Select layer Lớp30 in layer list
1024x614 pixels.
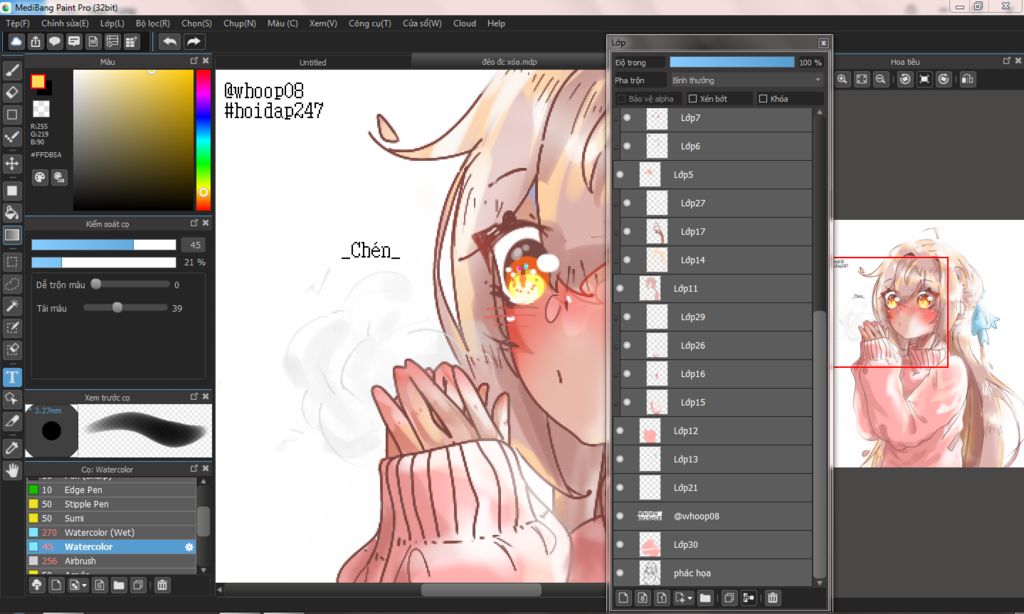712,545
